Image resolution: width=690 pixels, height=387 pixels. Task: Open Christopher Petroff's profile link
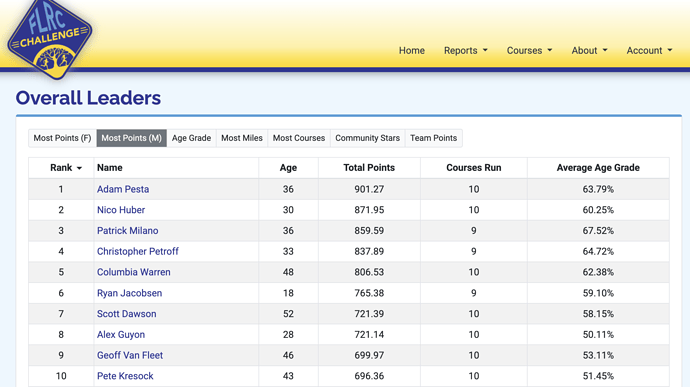pos(138,251)
